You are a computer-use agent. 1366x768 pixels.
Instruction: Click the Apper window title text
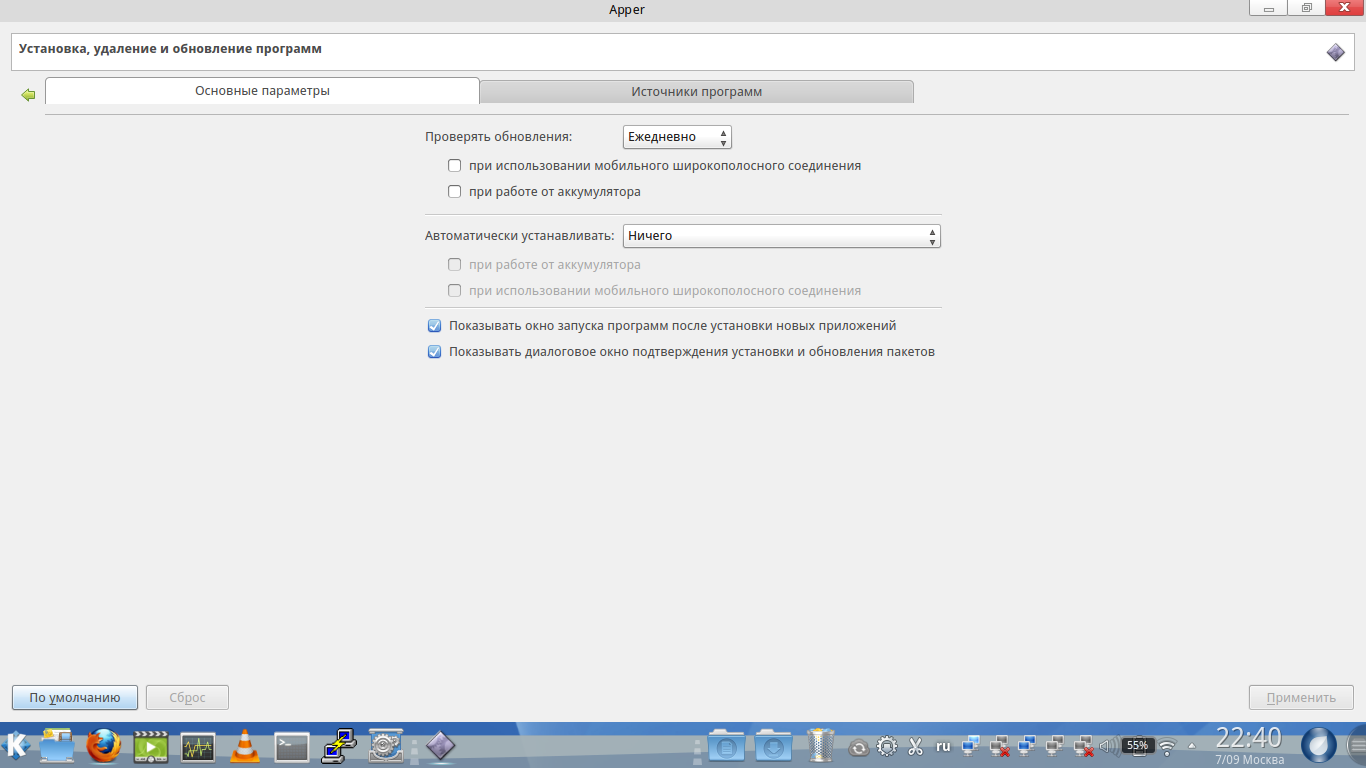(627, 9)
